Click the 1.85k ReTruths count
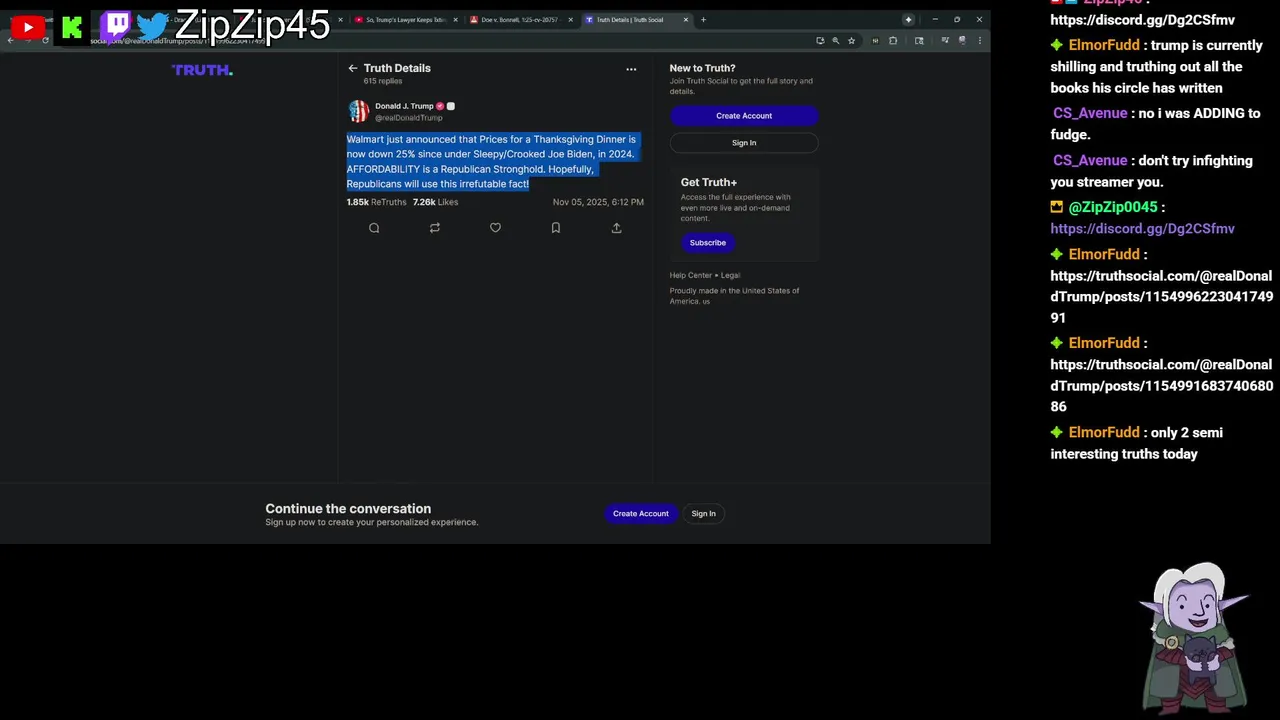Viewport: 1280px width, 720px height. 376,202
